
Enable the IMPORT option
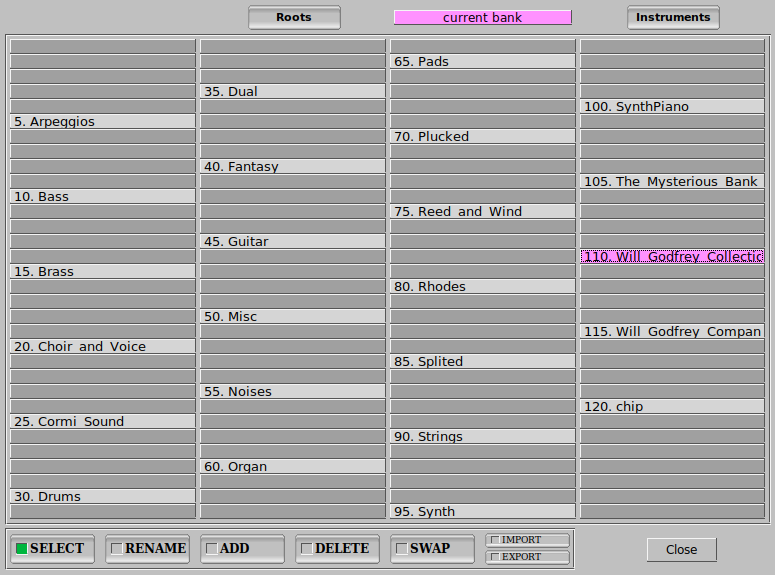point(527,540)
